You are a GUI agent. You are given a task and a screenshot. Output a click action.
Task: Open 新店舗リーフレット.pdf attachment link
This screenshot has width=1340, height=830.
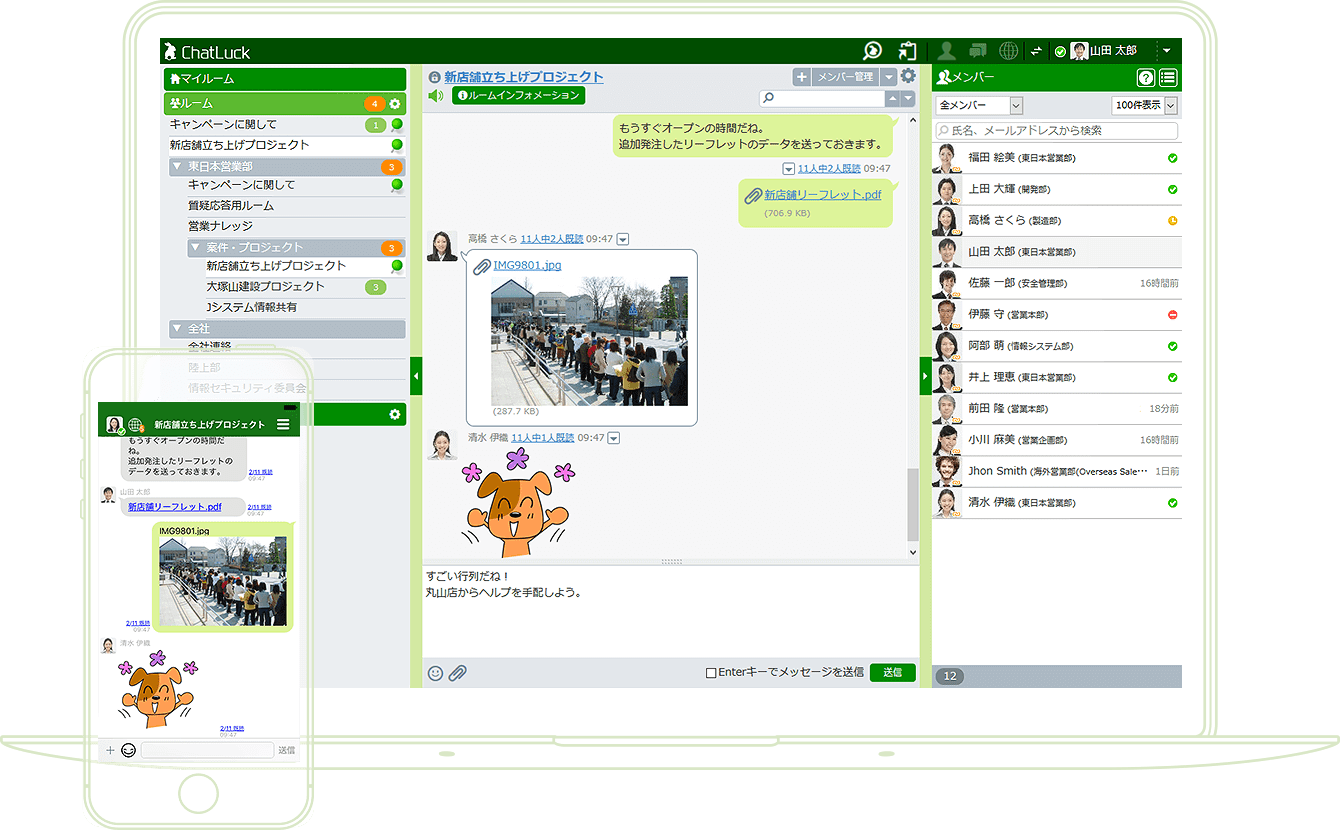(823, 195)
